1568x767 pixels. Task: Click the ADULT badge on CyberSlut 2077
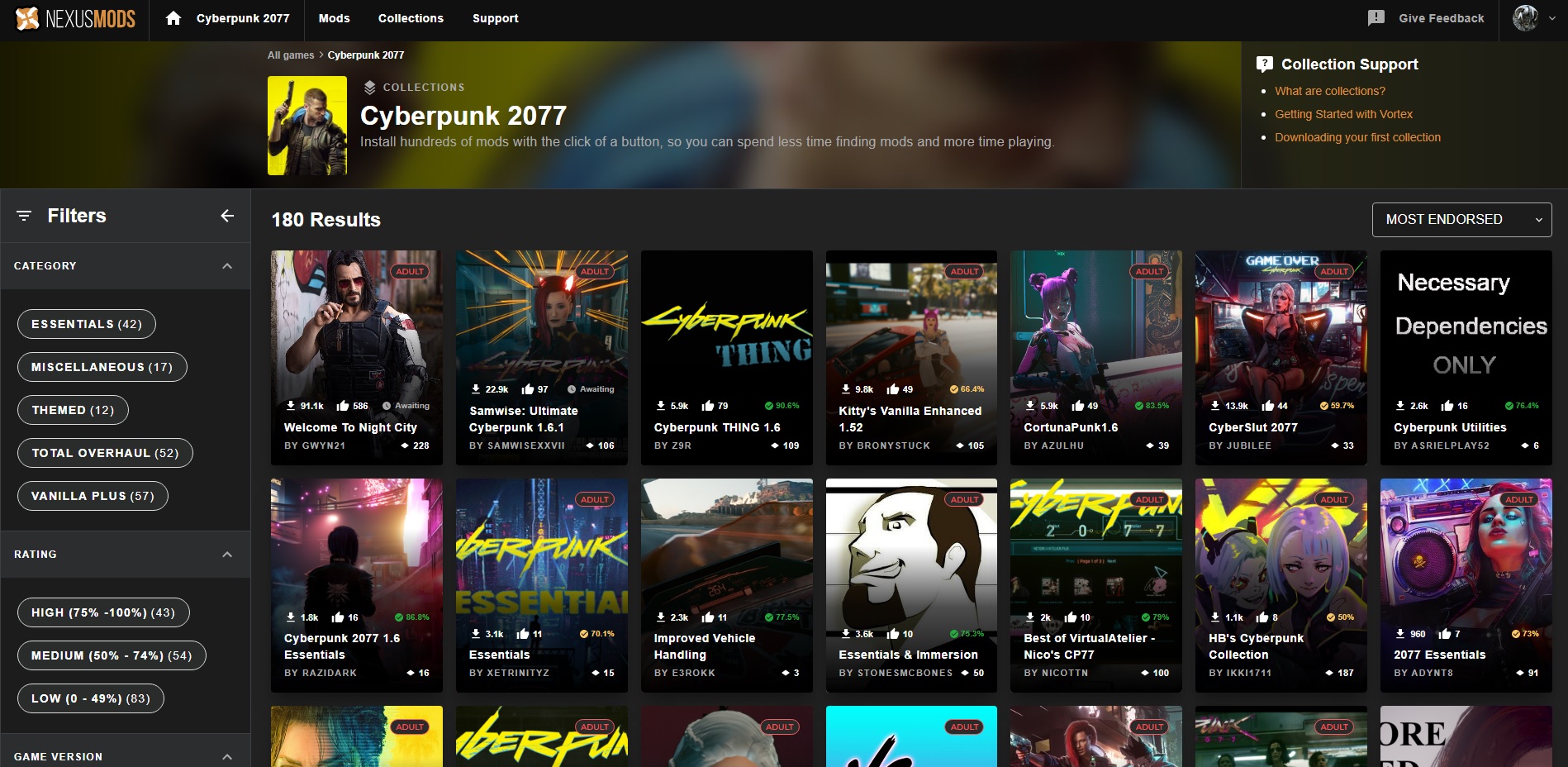pos(1334,271)
